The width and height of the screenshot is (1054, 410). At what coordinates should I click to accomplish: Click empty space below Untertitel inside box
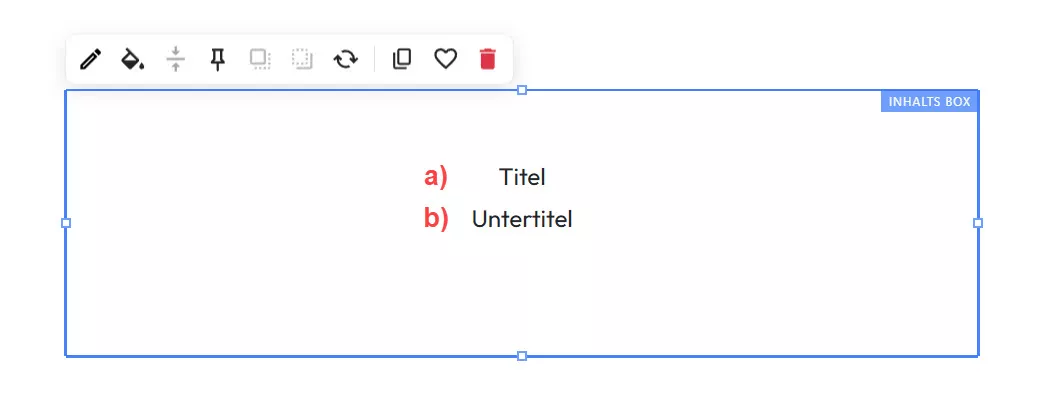pos(522,295)
